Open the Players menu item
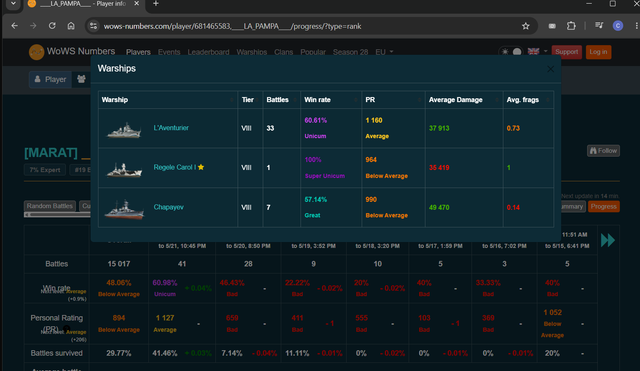 [x=138, y=52]
